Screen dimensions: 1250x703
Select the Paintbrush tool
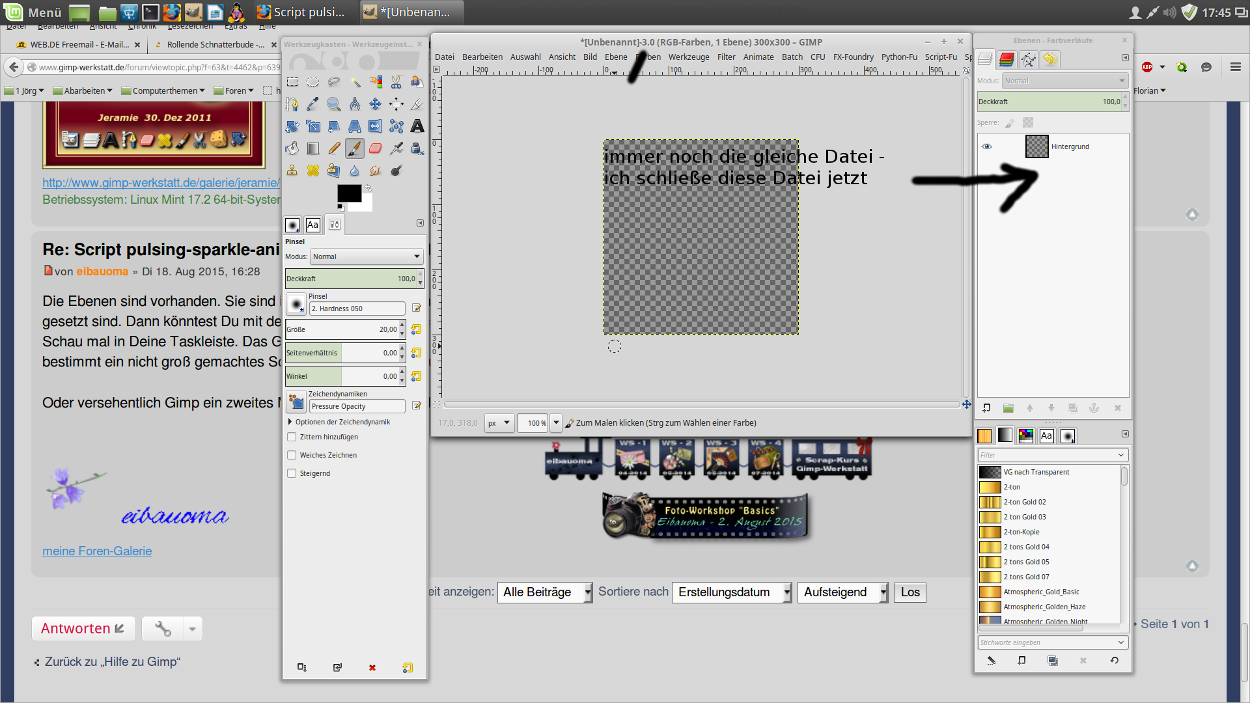355,148
